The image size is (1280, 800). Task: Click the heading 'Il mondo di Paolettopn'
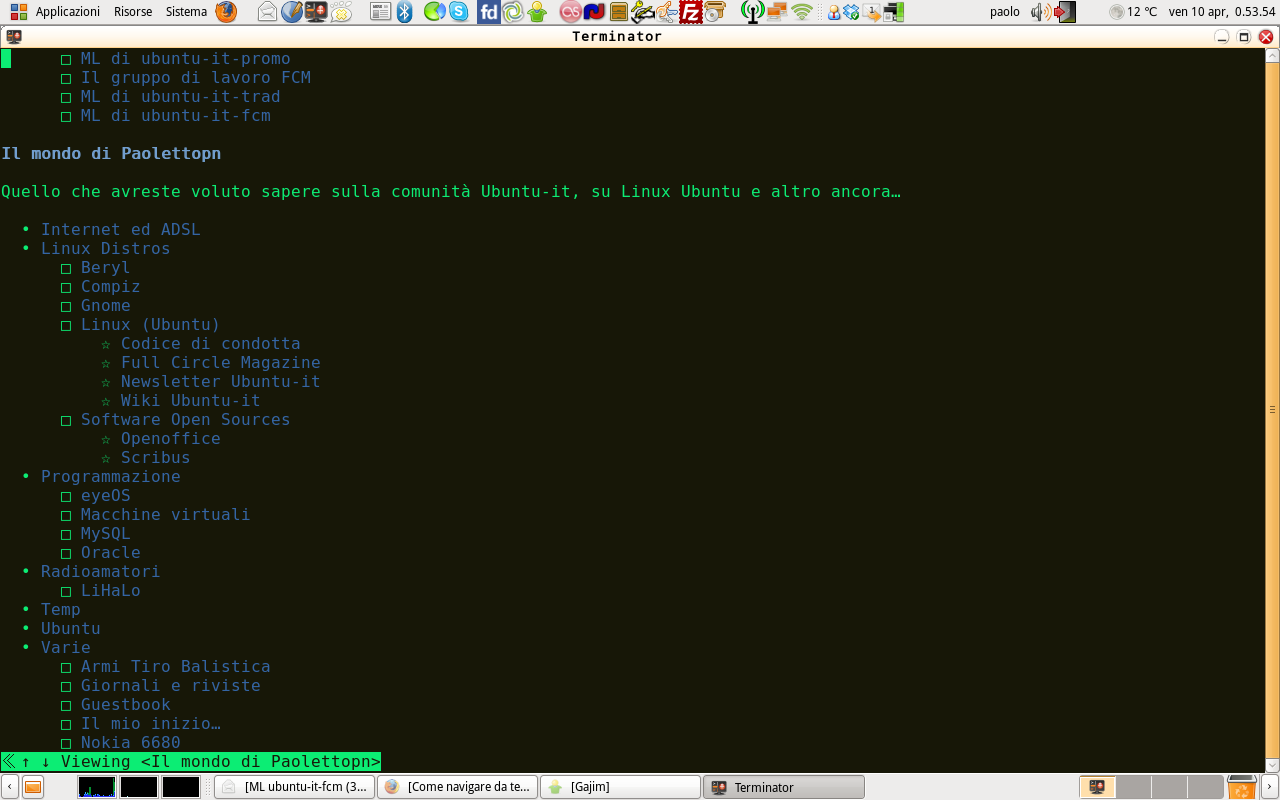click(x=111, y=154)
